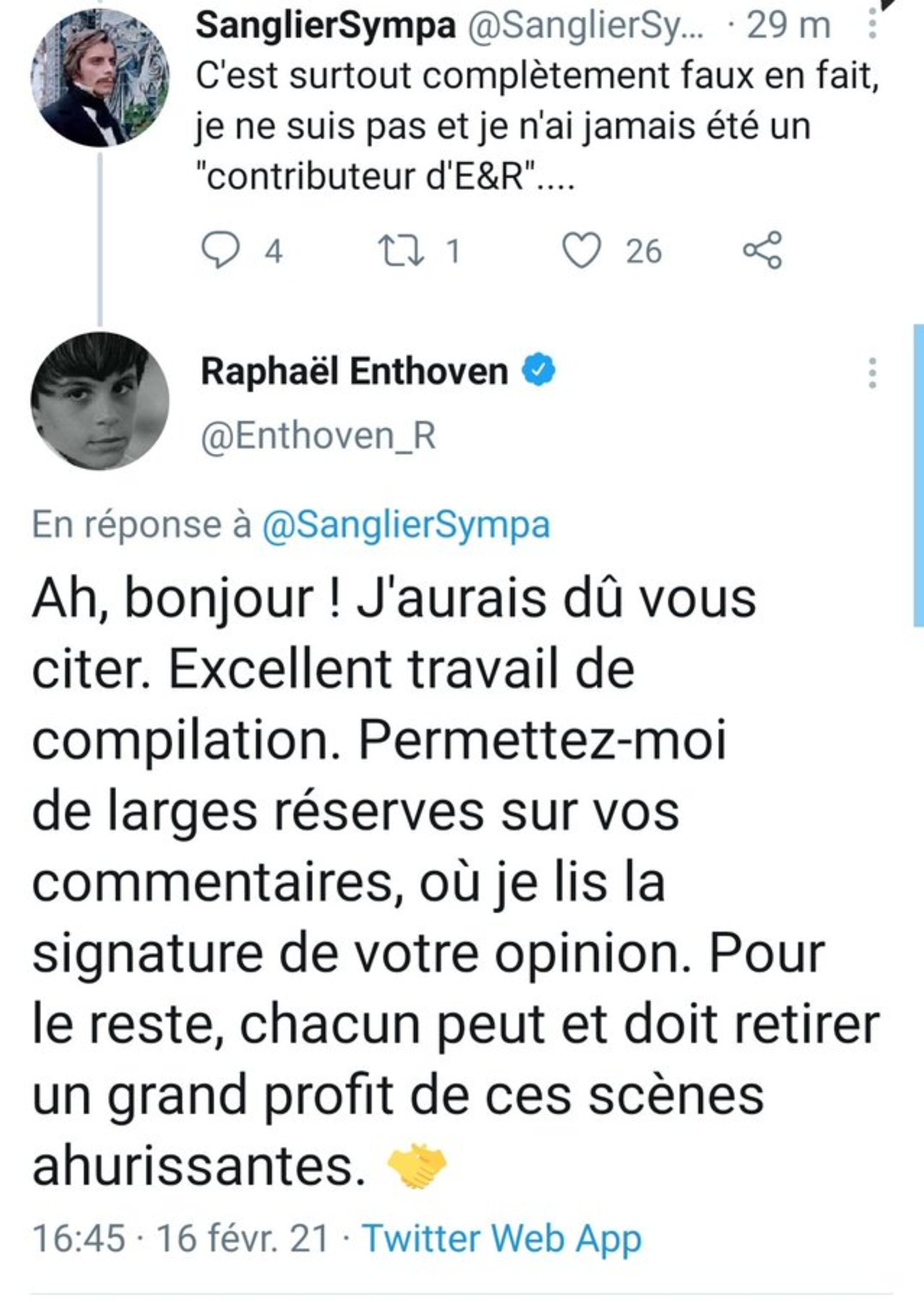Open the three-dot menu on Raphaël Enthoven's tweet
The height and width of the screenshot is (1302, 924).
pos(871,374)
